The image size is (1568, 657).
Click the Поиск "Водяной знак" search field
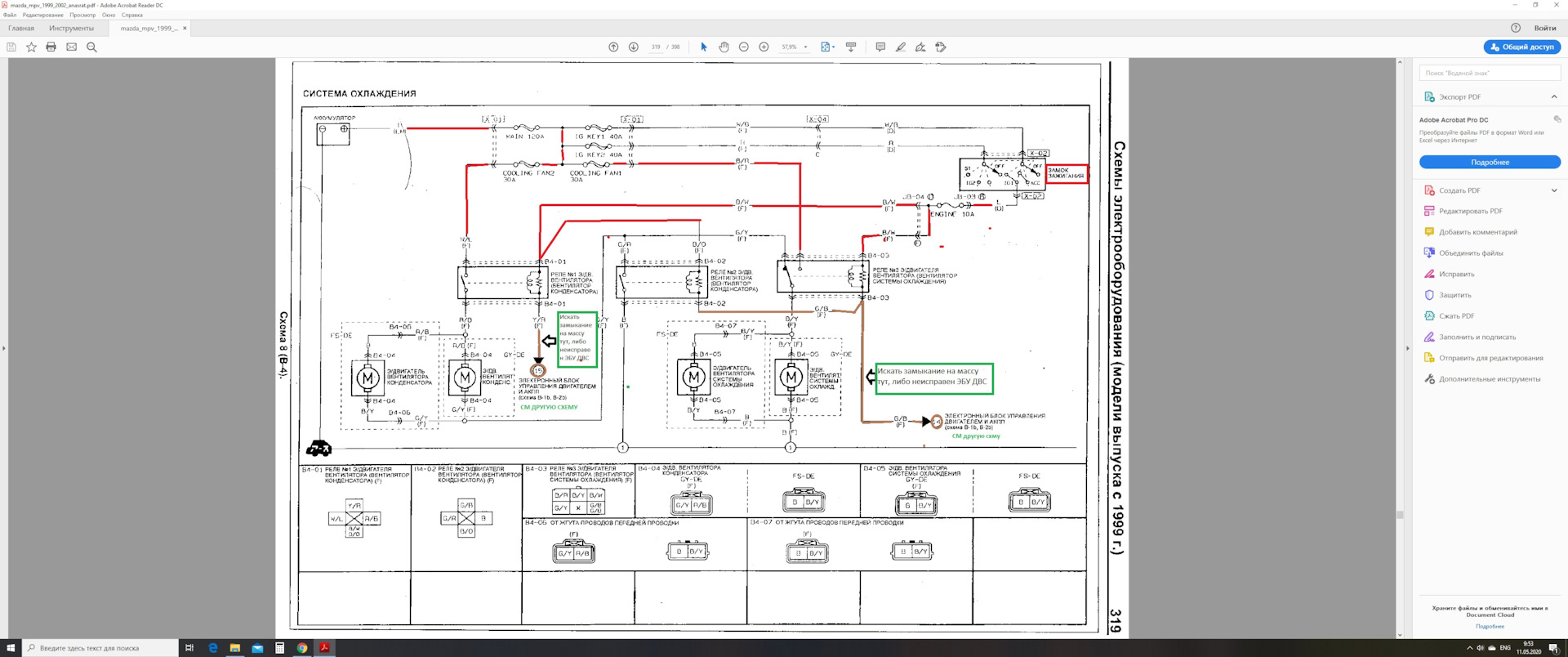[x=1490, y=73]
